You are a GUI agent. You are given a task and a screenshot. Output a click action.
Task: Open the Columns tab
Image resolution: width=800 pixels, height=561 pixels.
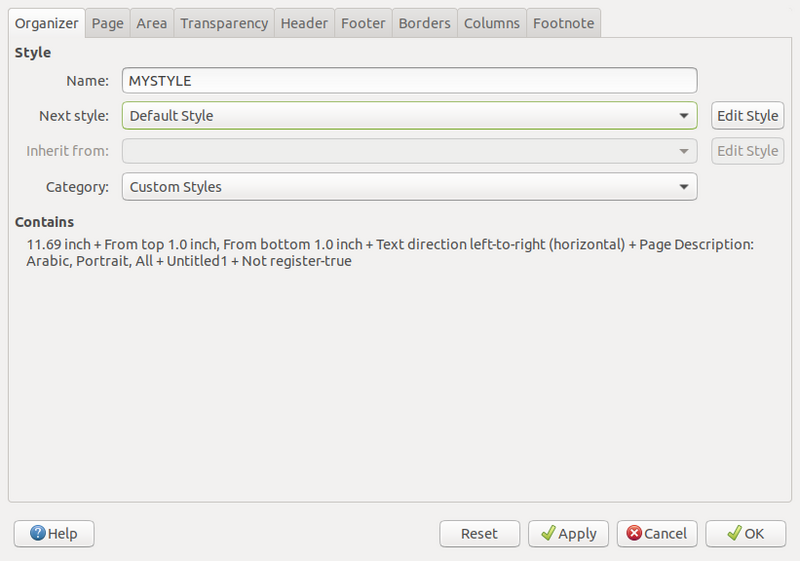click(x=492, y=23)
